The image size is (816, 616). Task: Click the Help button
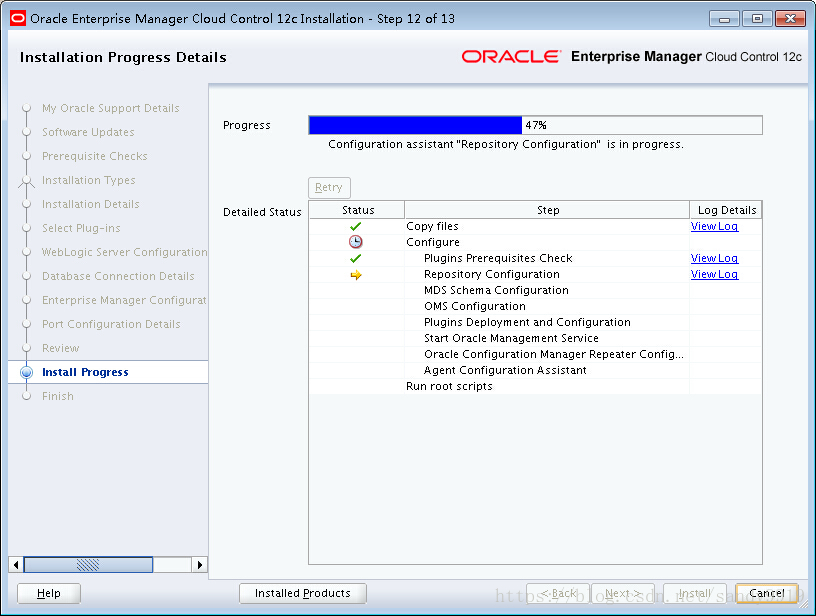click(49, 593)
